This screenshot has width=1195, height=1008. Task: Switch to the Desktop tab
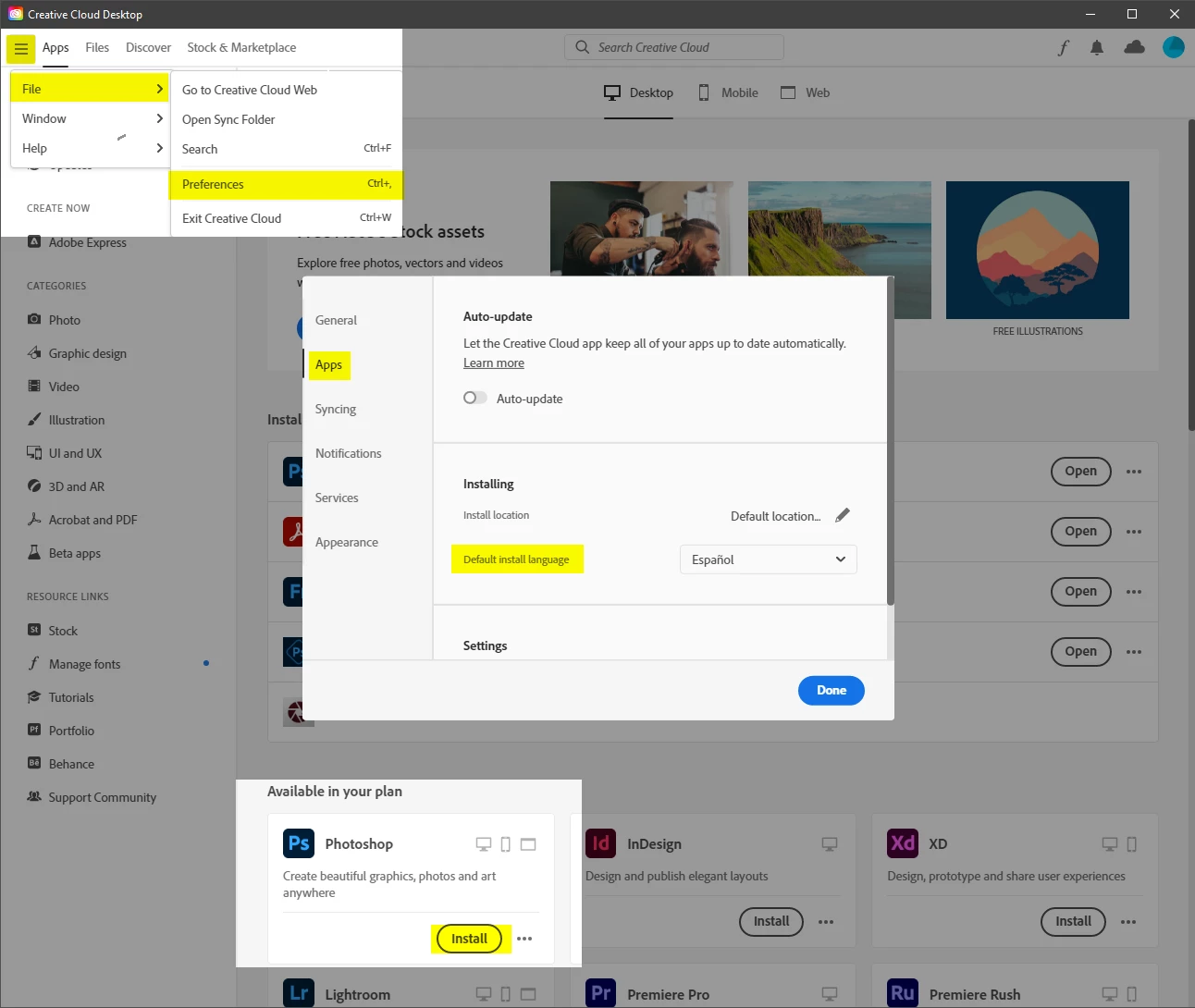[638, 92]
